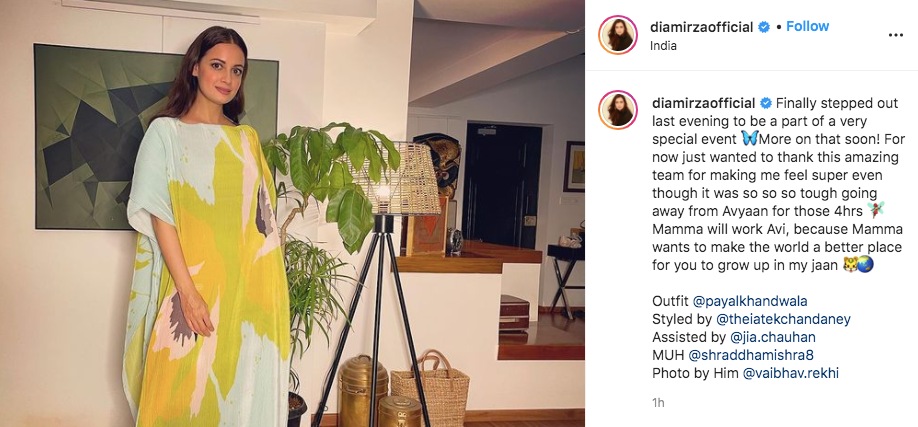Follow diamirzaofficial
Screen dimensions: 918x427
[807, 26]
